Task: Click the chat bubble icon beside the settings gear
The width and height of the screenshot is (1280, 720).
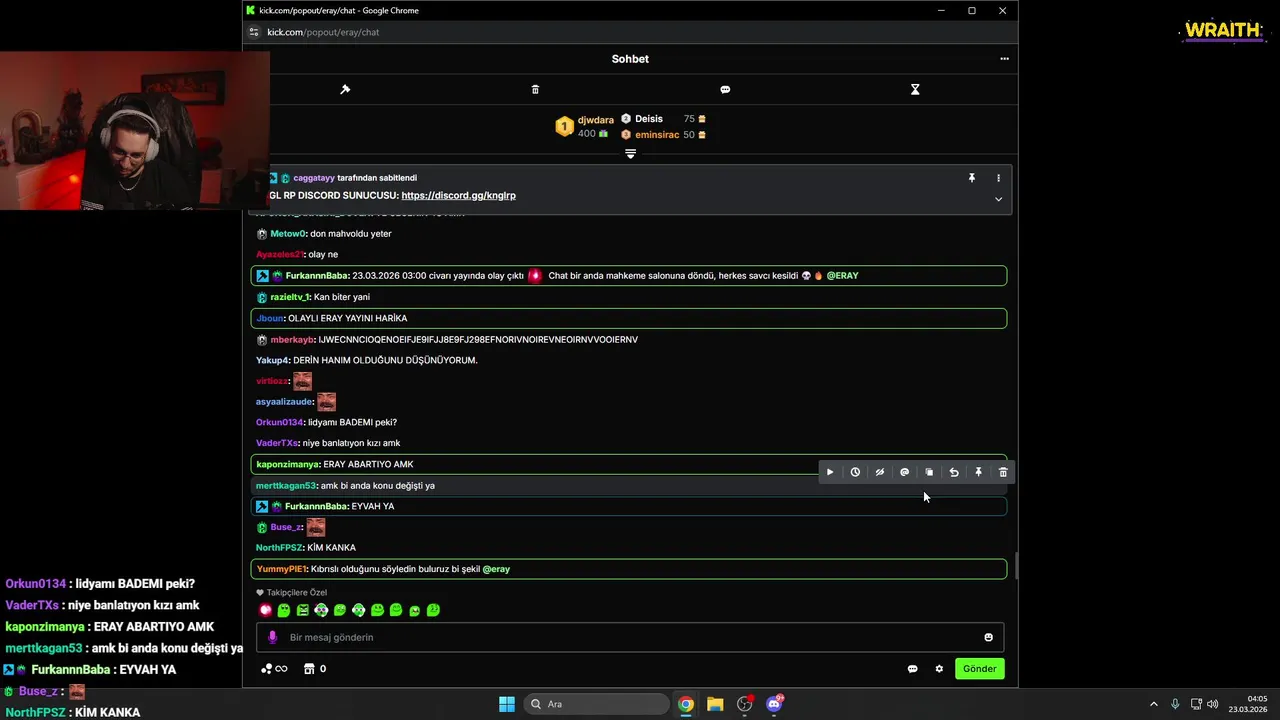Action: pos(912,669)
